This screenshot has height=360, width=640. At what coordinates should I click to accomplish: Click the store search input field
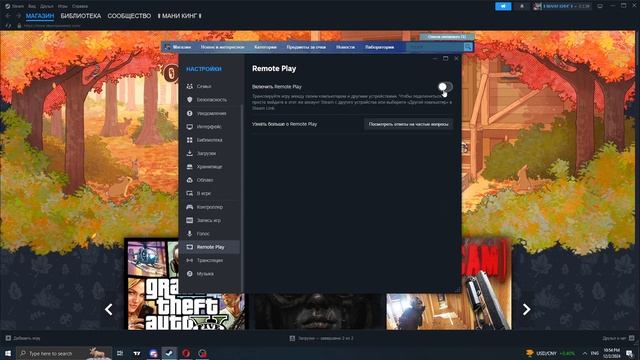tap(435, 47)
